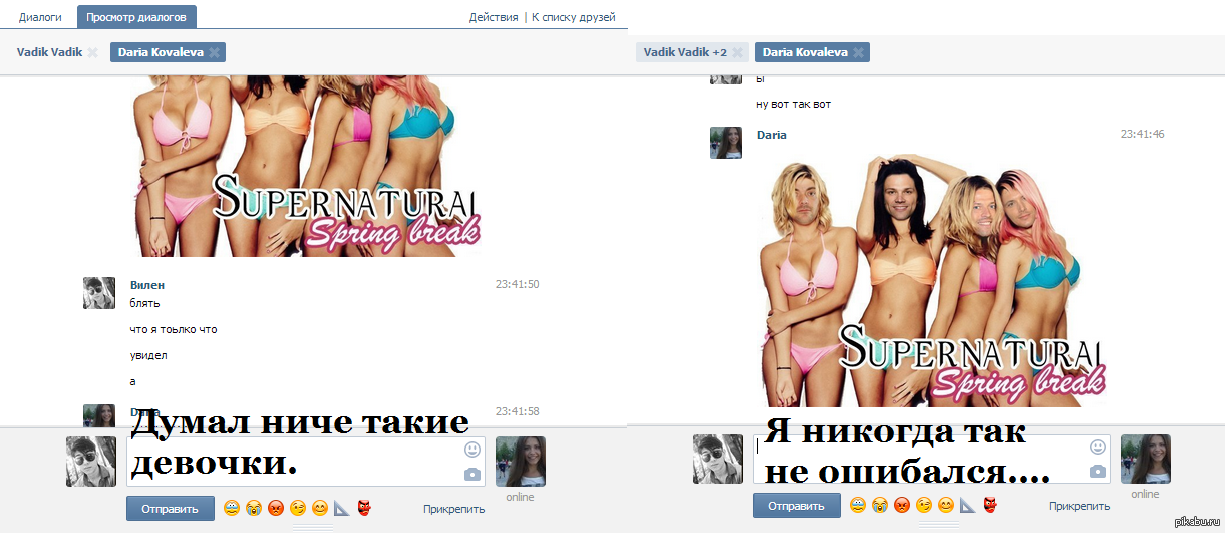
Task: Click camera photo icon in left chat input
Action: [472, 474]
